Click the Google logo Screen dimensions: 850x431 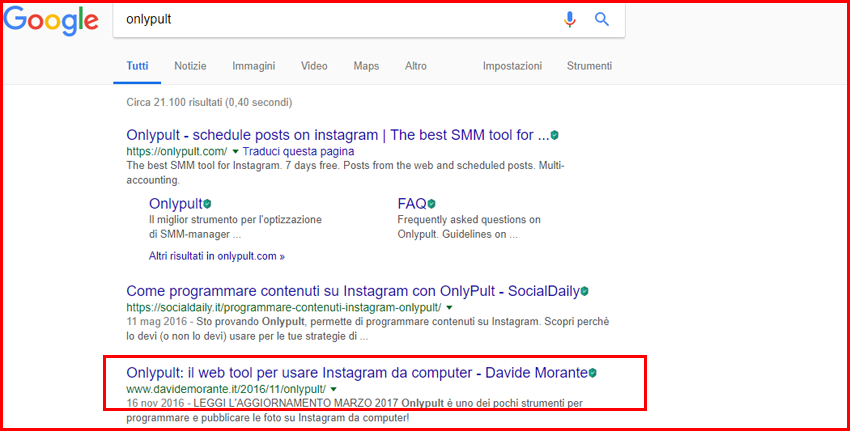pos(51,21)
